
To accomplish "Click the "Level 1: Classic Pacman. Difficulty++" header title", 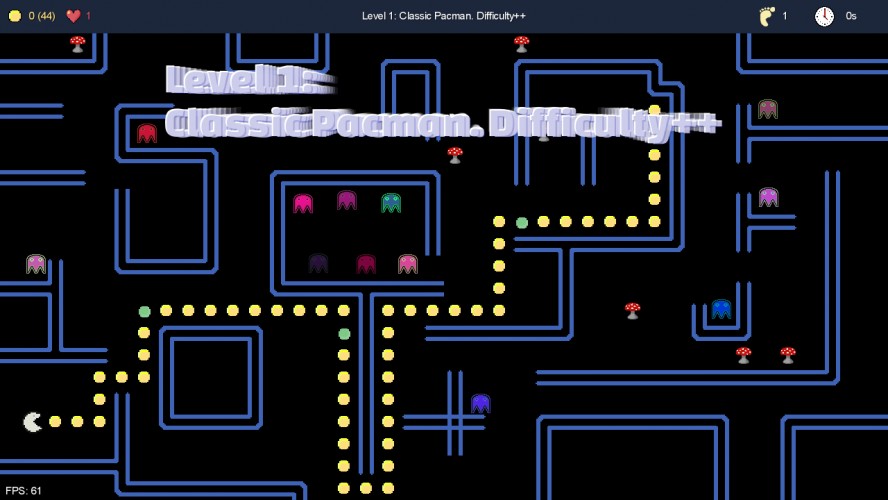I will 444,16.
